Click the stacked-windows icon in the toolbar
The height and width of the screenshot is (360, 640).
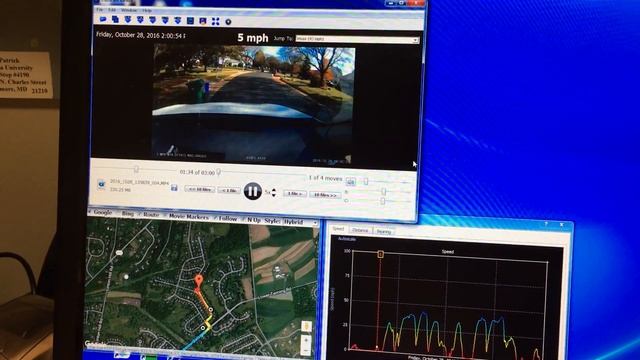(116, 19)
